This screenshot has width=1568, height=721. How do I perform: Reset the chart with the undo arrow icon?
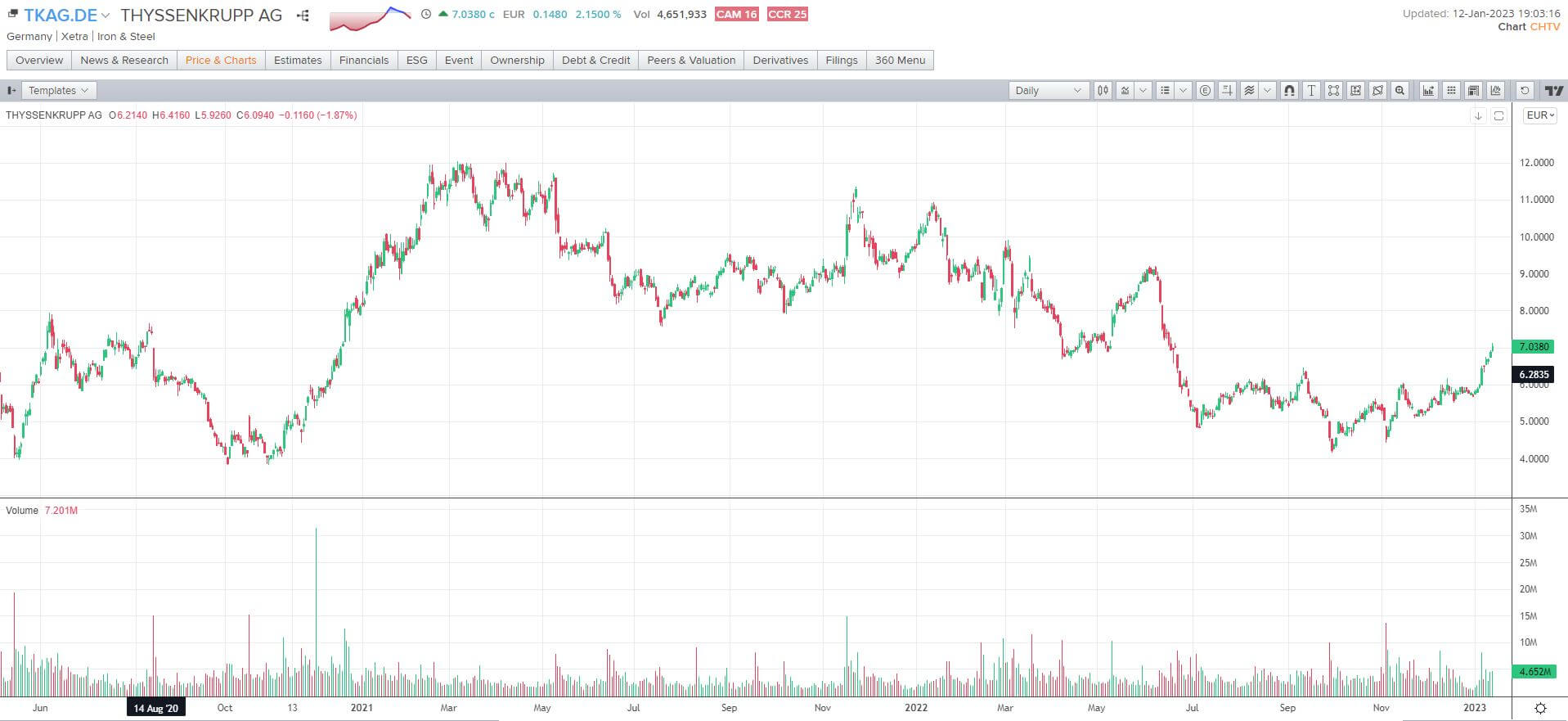coord(1525,91)
